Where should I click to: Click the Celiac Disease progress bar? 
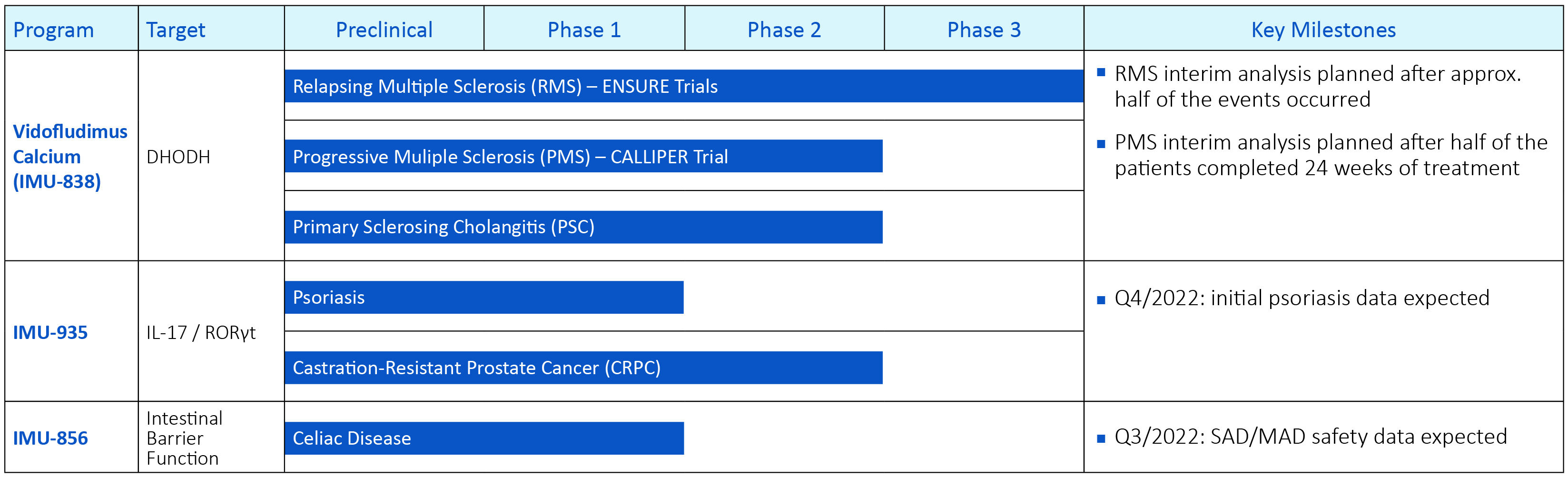484,438
